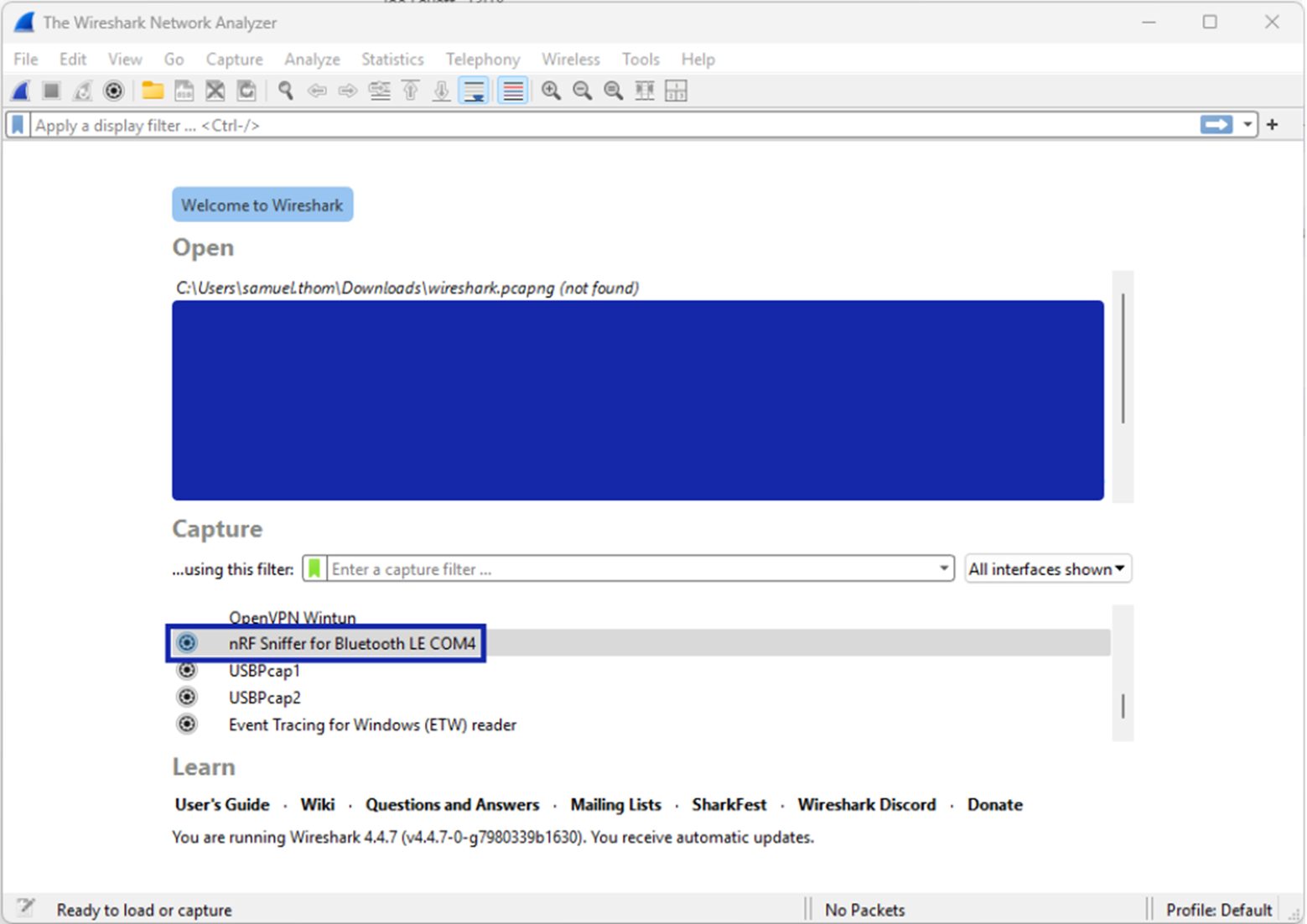Open the All interfaces shown dropdown

click(1047, 569)
